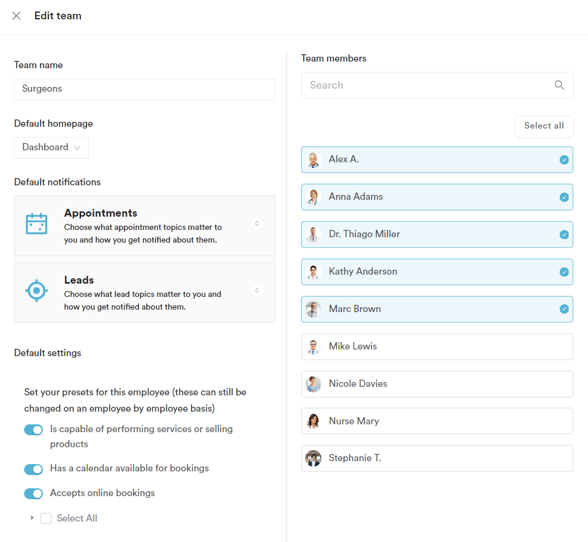Viewport: 588px width, 542px height.
Task: Expand the Leads notification settings
Action: (257, 290)
